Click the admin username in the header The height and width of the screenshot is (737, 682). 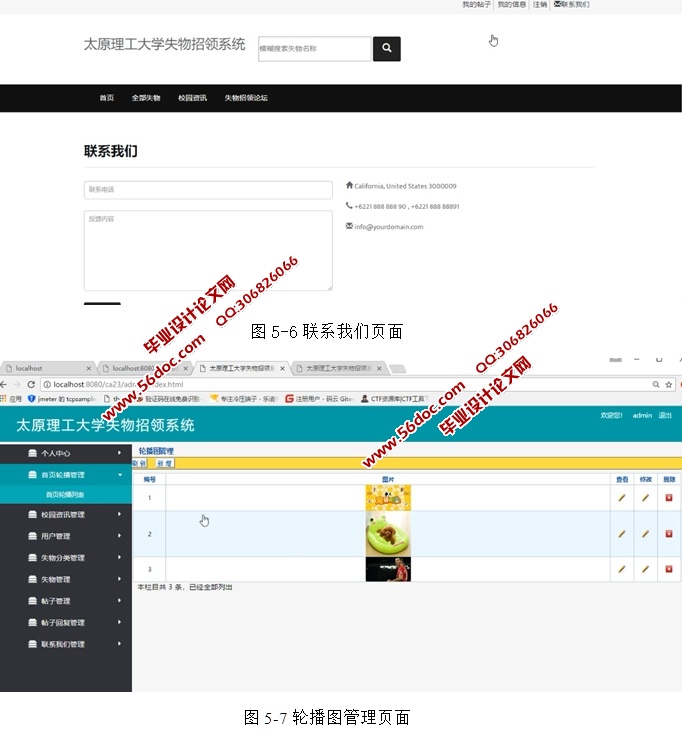642,416
